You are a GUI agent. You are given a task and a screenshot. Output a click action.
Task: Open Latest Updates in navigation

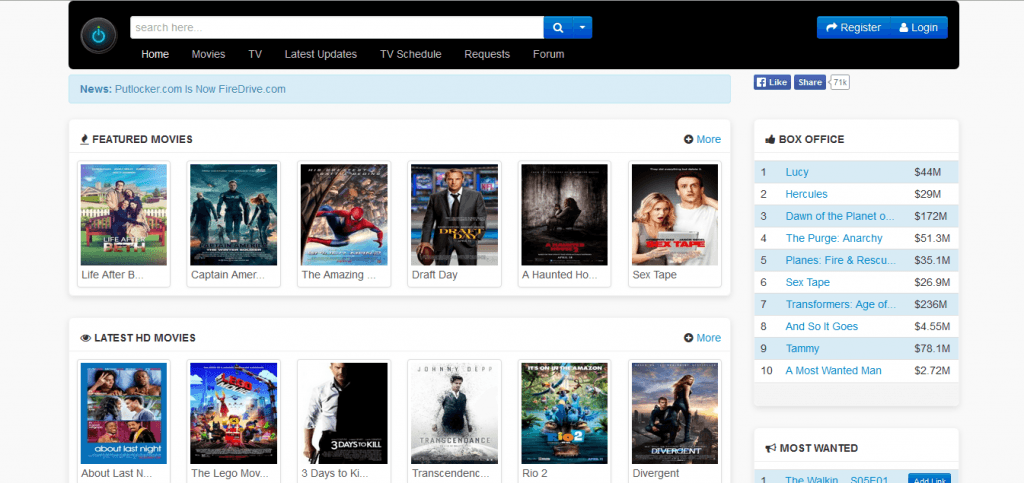coord(321,54)
